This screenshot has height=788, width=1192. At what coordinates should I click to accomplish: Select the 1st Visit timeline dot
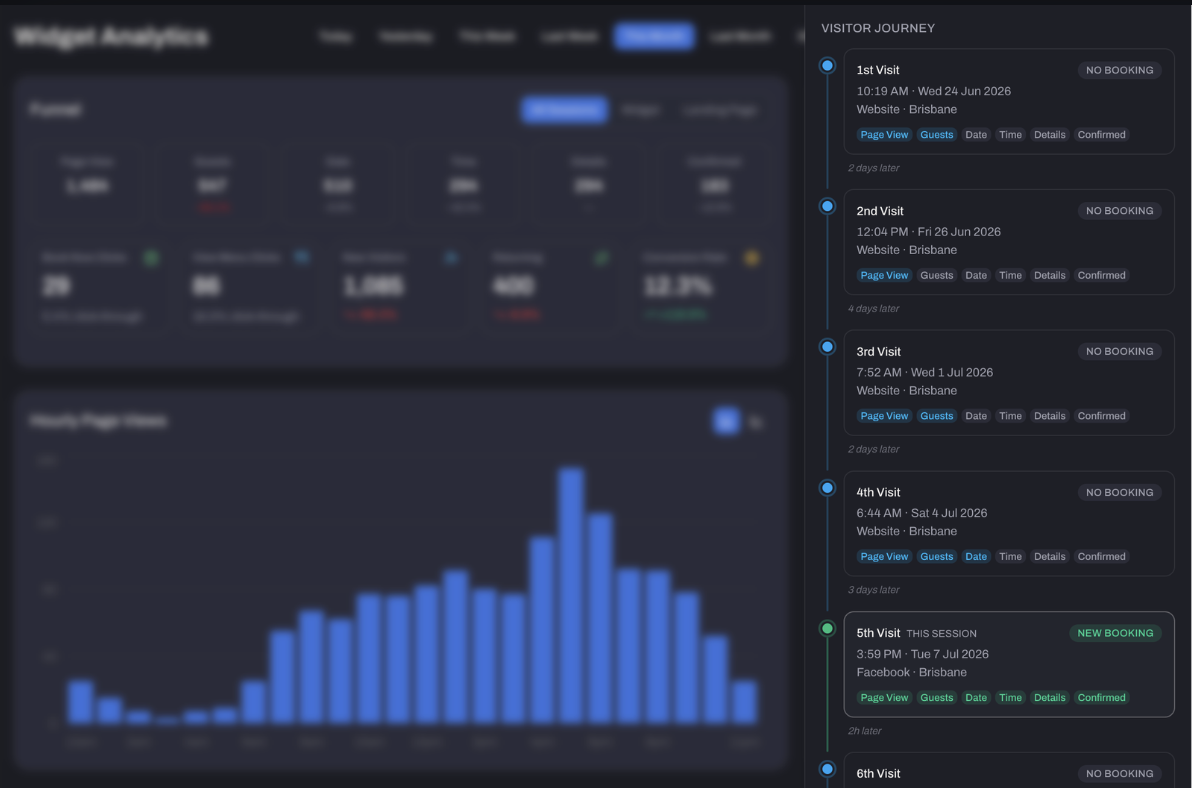point(827,65)
